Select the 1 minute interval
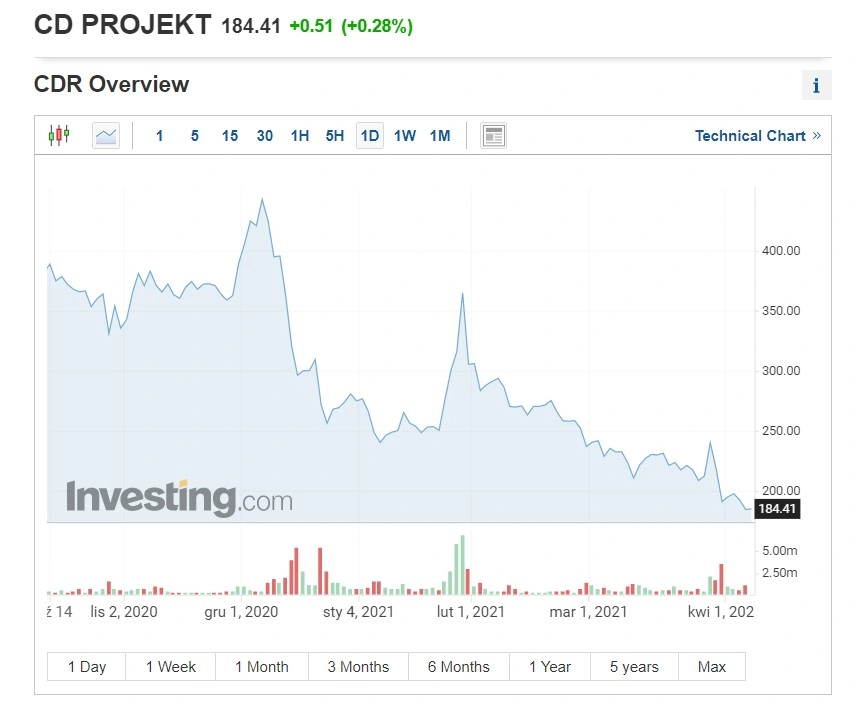This screenshot has width=857, height=712. coord(160,136)
